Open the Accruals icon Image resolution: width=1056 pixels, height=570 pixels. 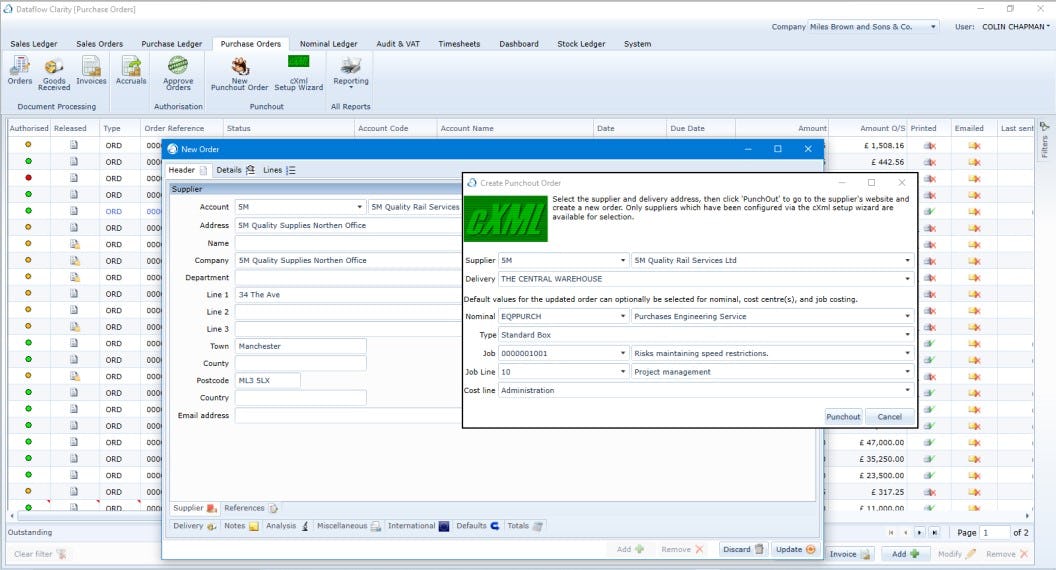[x=131, y=71]
